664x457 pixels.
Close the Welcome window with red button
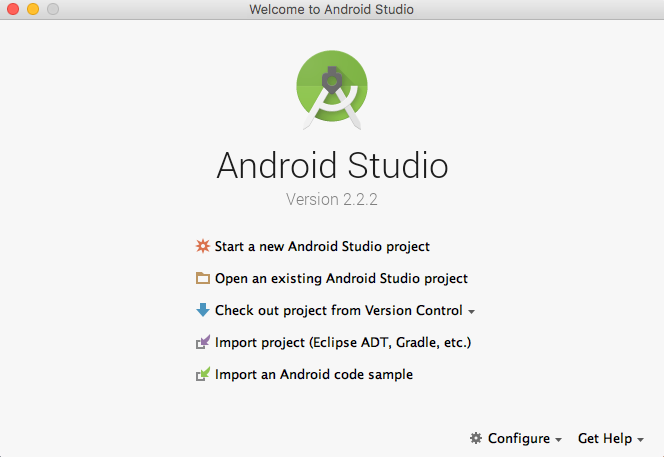click(13, 9)
